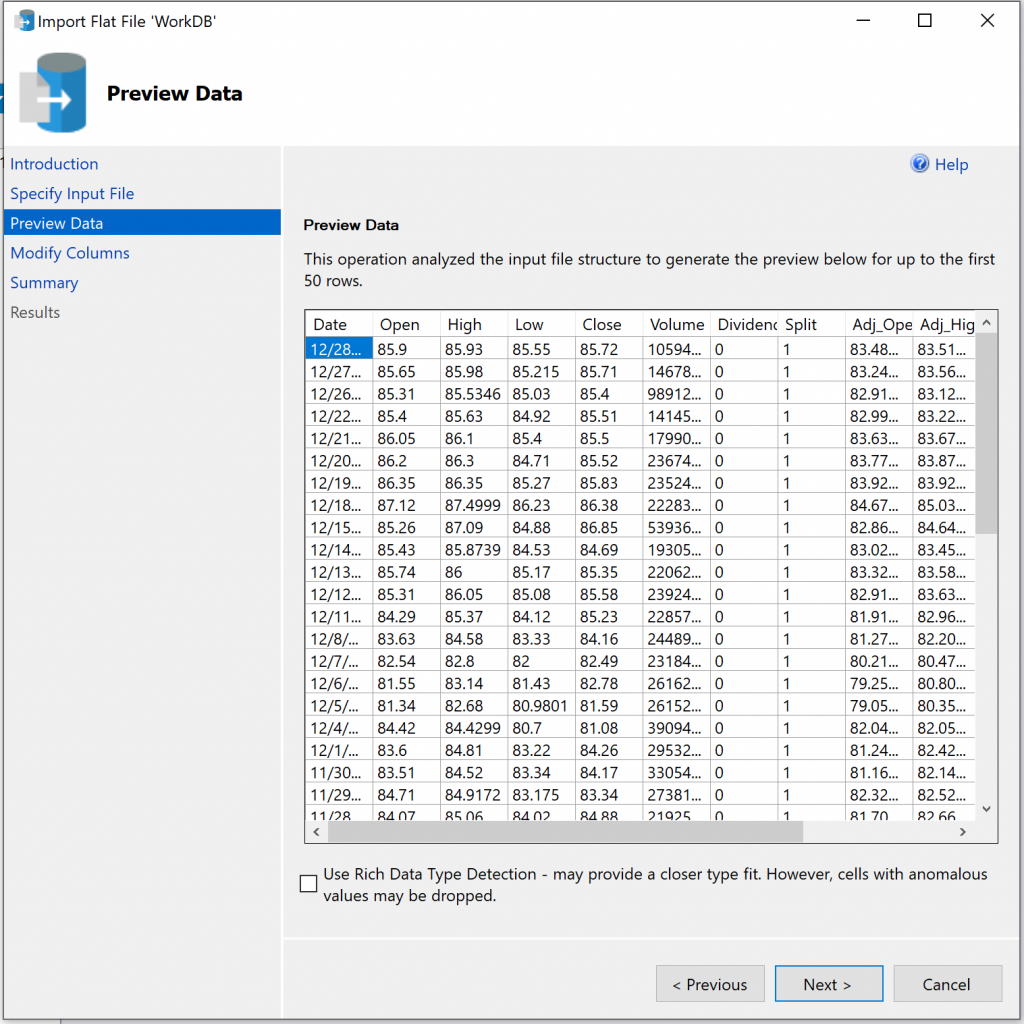Click the Volume 39094... cell
This screenshot has height=1024, width=1024.
[x=677, y=728]
